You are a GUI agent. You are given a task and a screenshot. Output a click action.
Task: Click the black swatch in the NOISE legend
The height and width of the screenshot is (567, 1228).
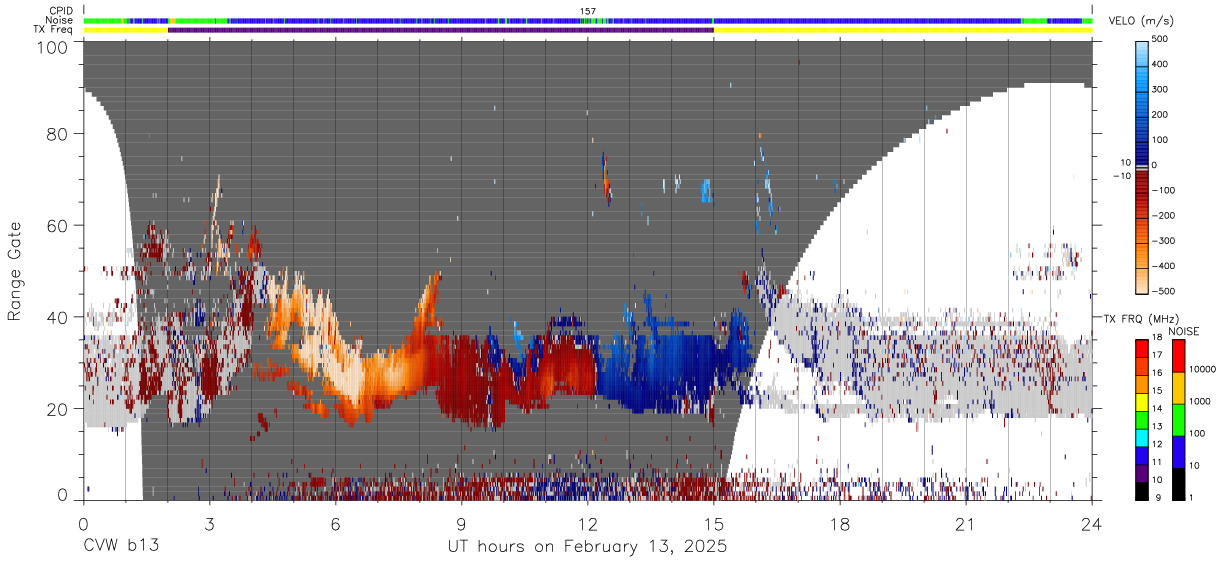(1178, 483)
